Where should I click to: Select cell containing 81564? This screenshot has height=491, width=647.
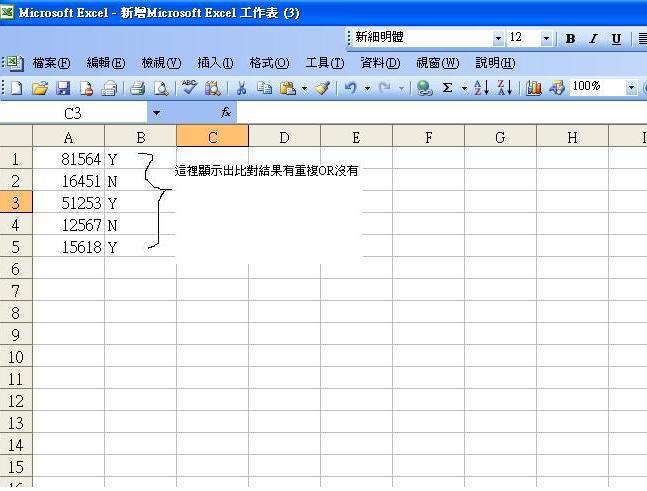point(68,159)
